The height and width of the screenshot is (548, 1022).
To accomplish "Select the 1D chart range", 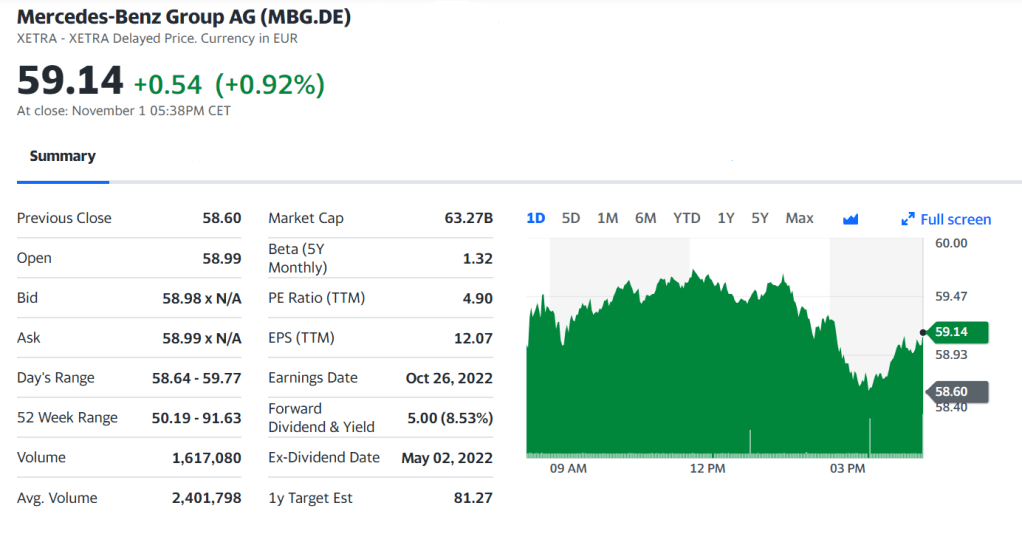I will [x=535, y=218].
